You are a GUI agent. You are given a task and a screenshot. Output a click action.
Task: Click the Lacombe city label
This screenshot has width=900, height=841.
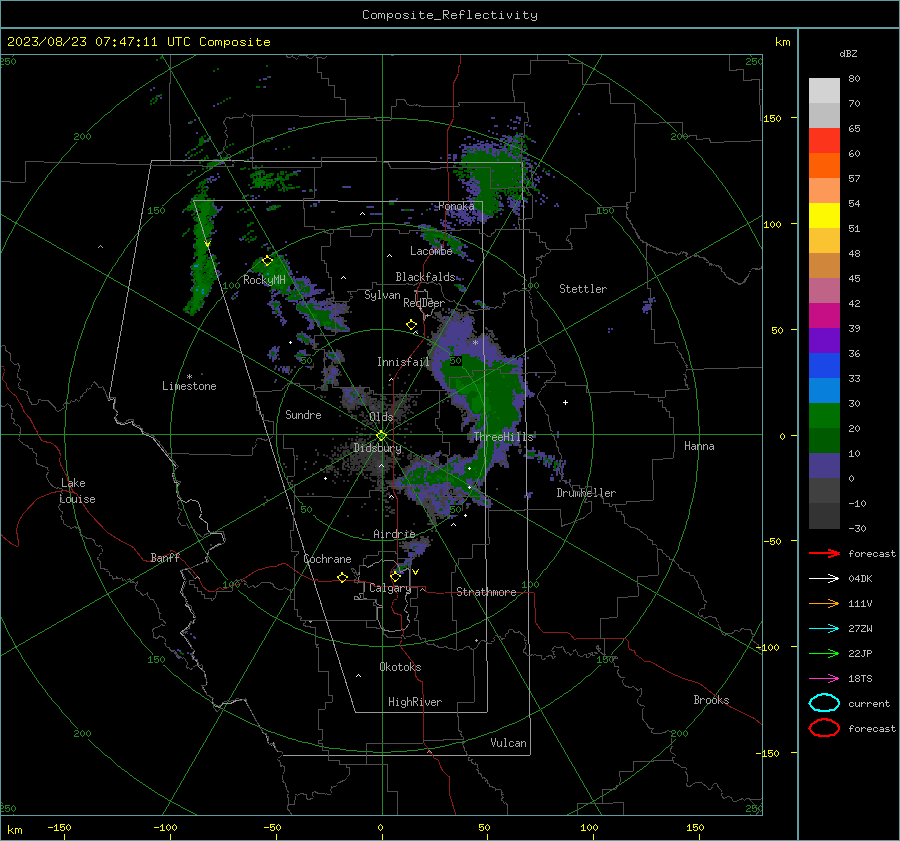point(431,251)
